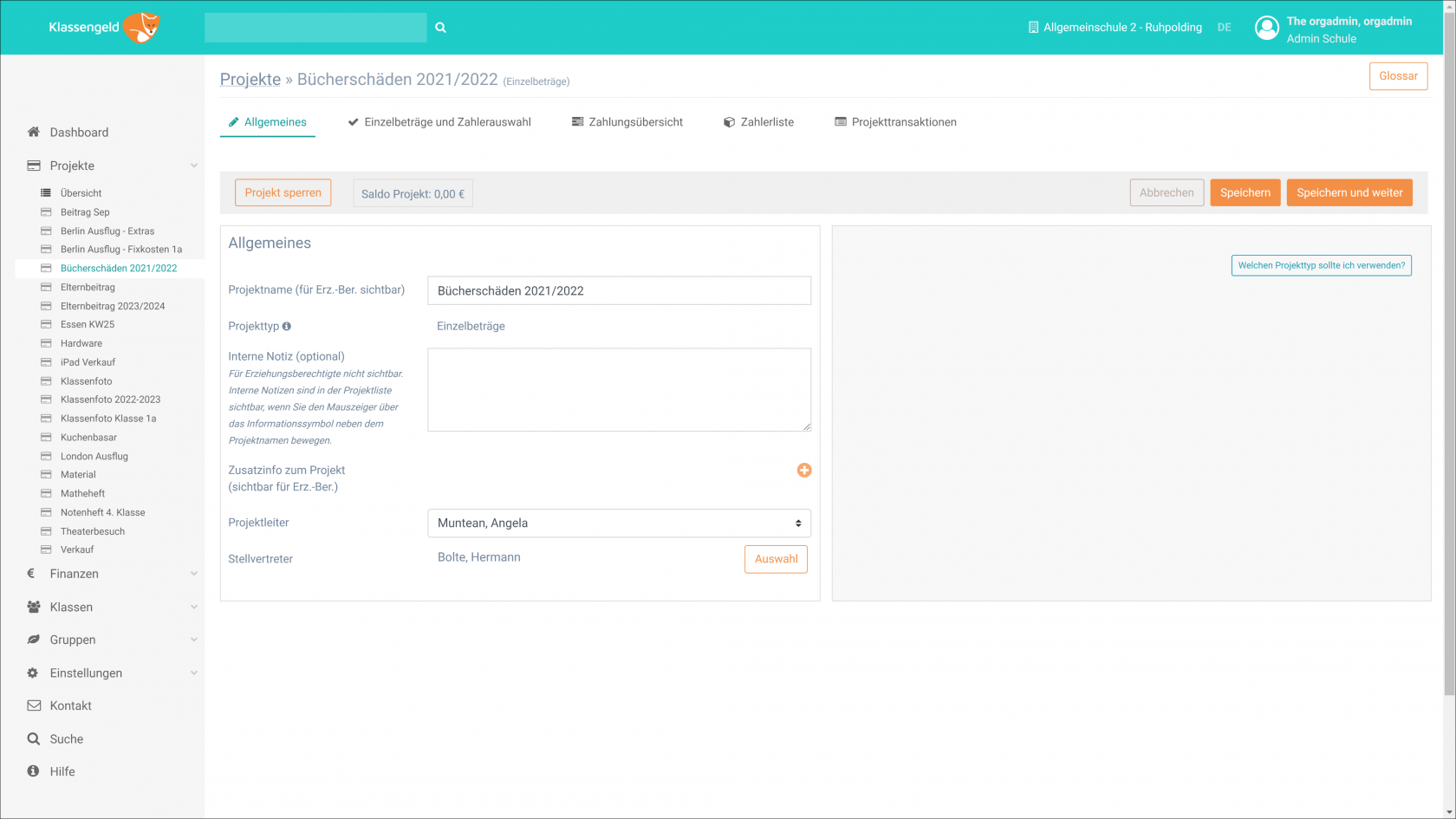Open Notenheft 4. Klasse project
1456x819 pixels.
click(x=102, y=513)
